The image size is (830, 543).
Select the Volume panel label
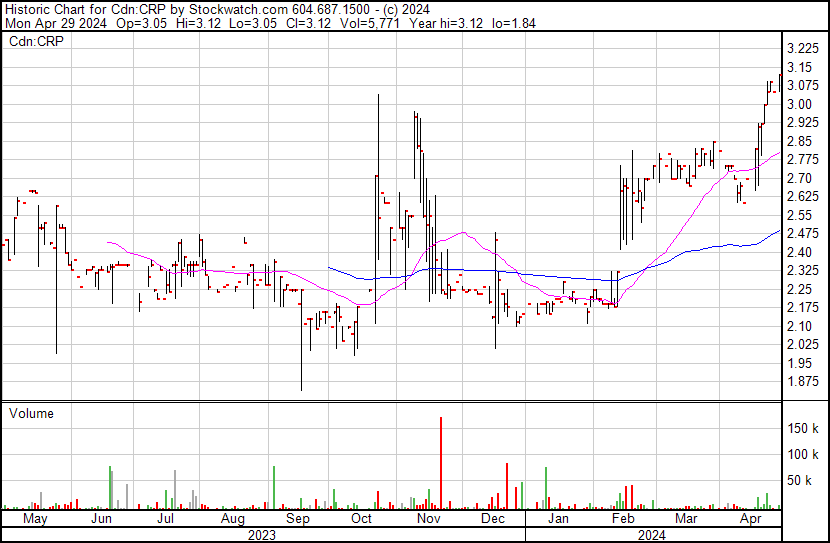pyautogui.click(x=31, y=413)
